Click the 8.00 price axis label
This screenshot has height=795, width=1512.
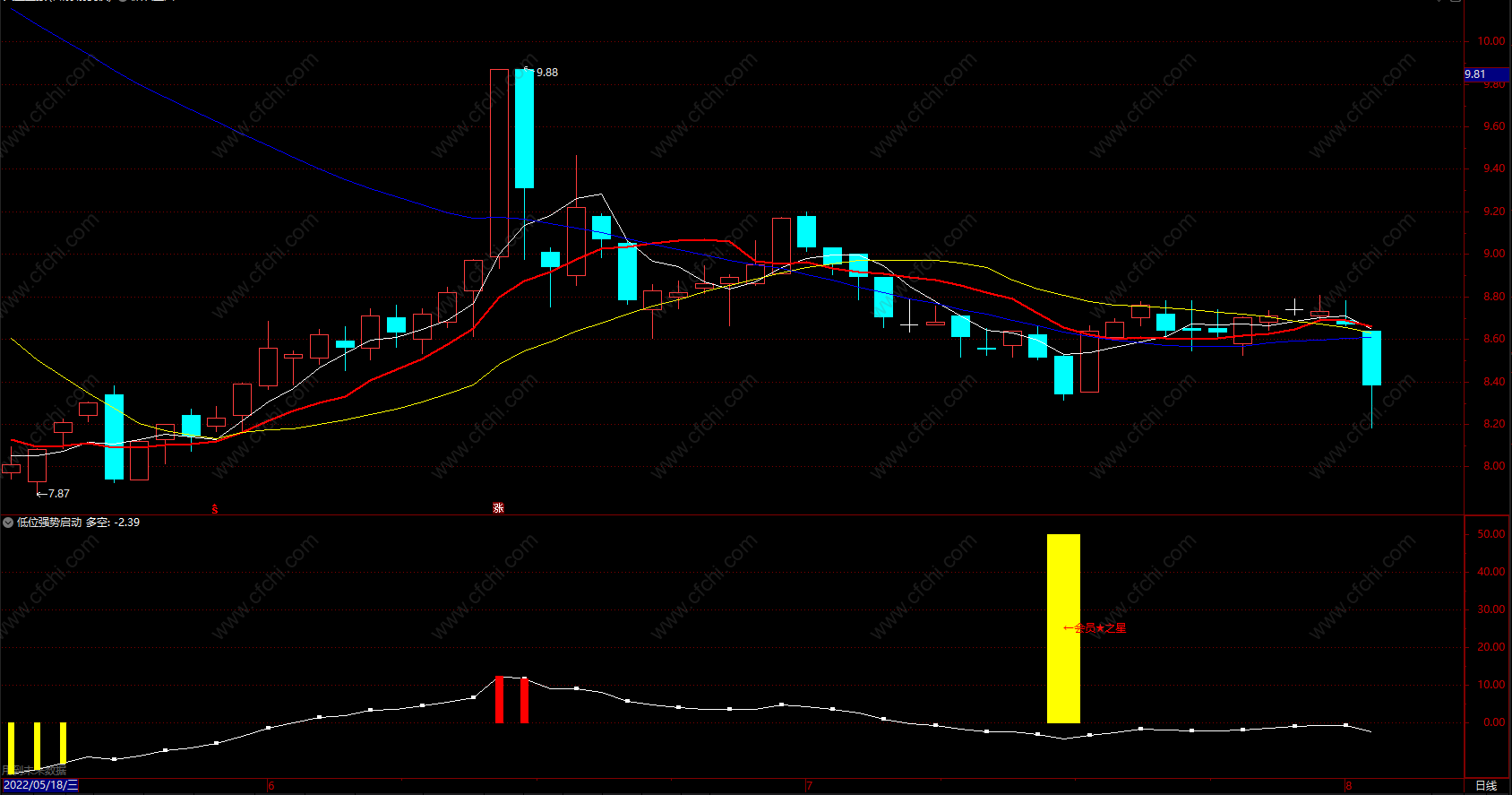click(1494, 466)
